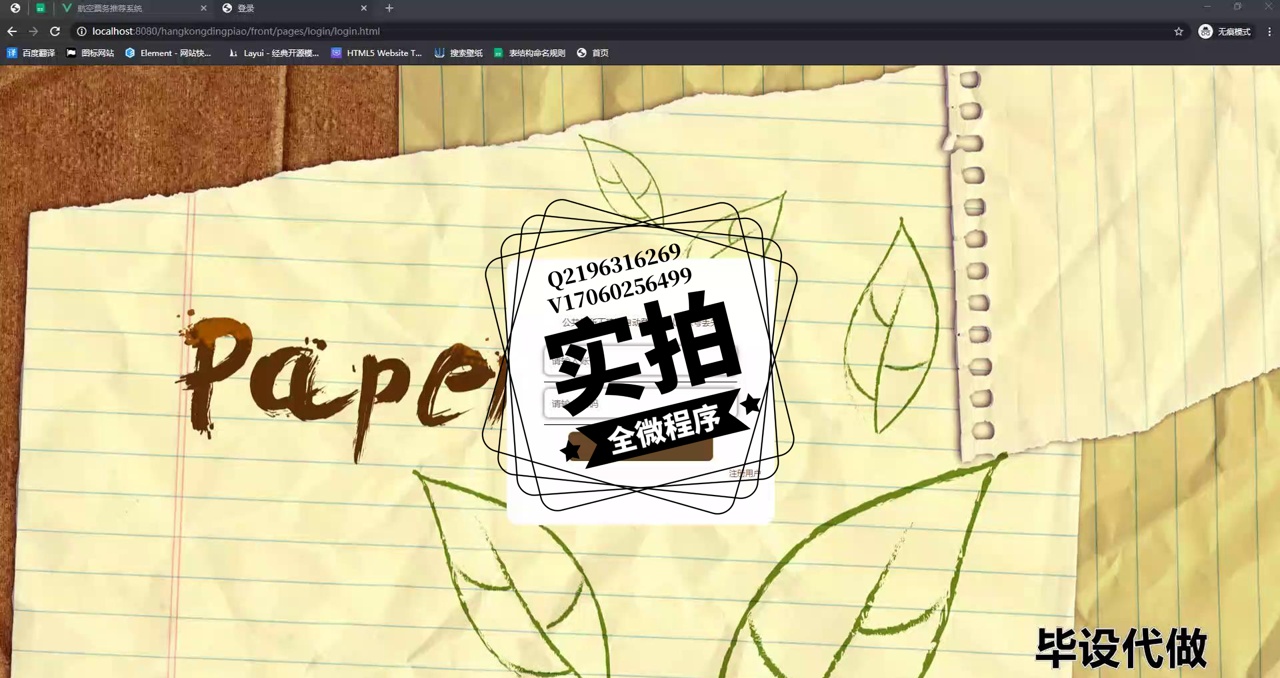
Task: Open a new browser tab
Action: pyautogui.click(x=389, y=8)
